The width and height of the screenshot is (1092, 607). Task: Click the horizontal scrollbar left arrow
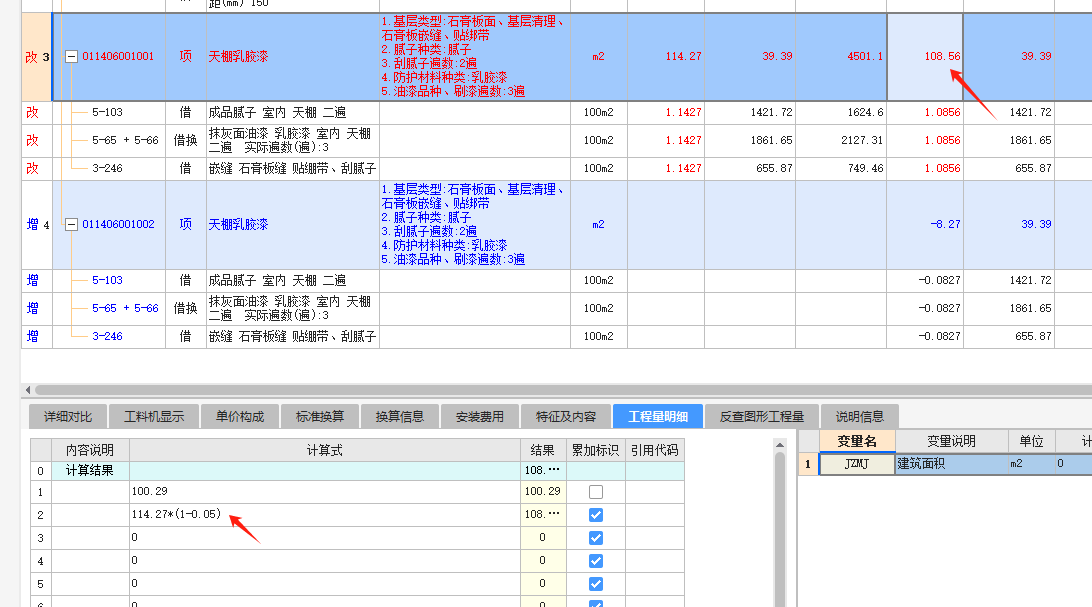point(28,390)
